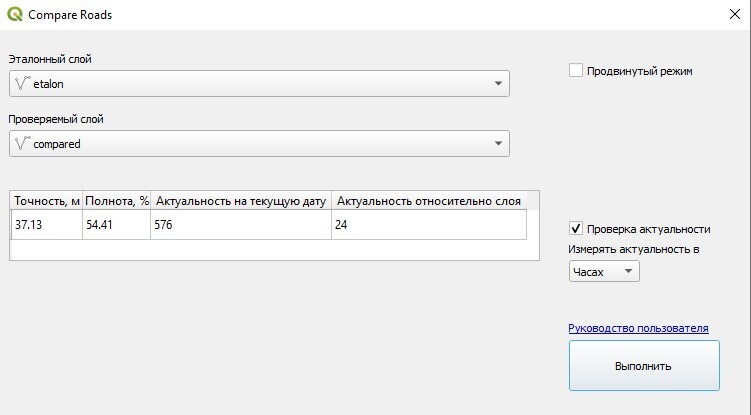The width and height of the screenshot is (751, 415).
Task: Enable the Продвинутый режим checkbox
Action: 576,71
